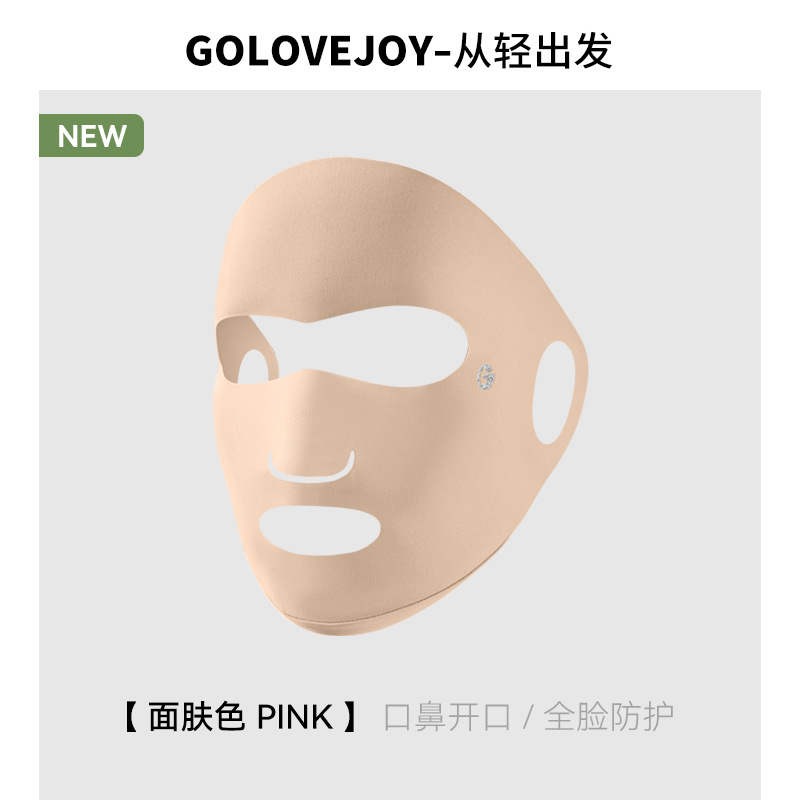Click the inner mask lining beside the eye
Image resolution: width=800 pixels, height=800 pixels.
coord(232,342)
